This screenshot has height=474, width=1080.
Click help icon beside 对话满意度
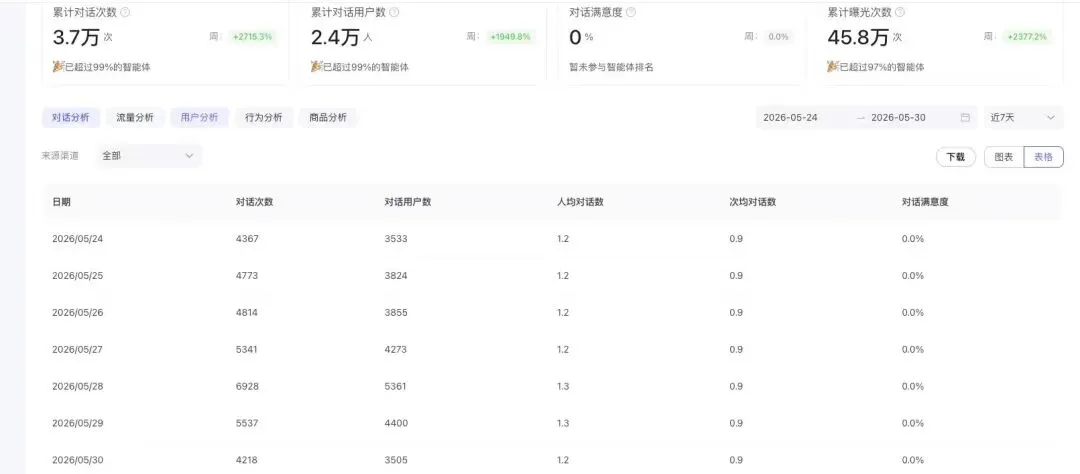pos(631,12)
